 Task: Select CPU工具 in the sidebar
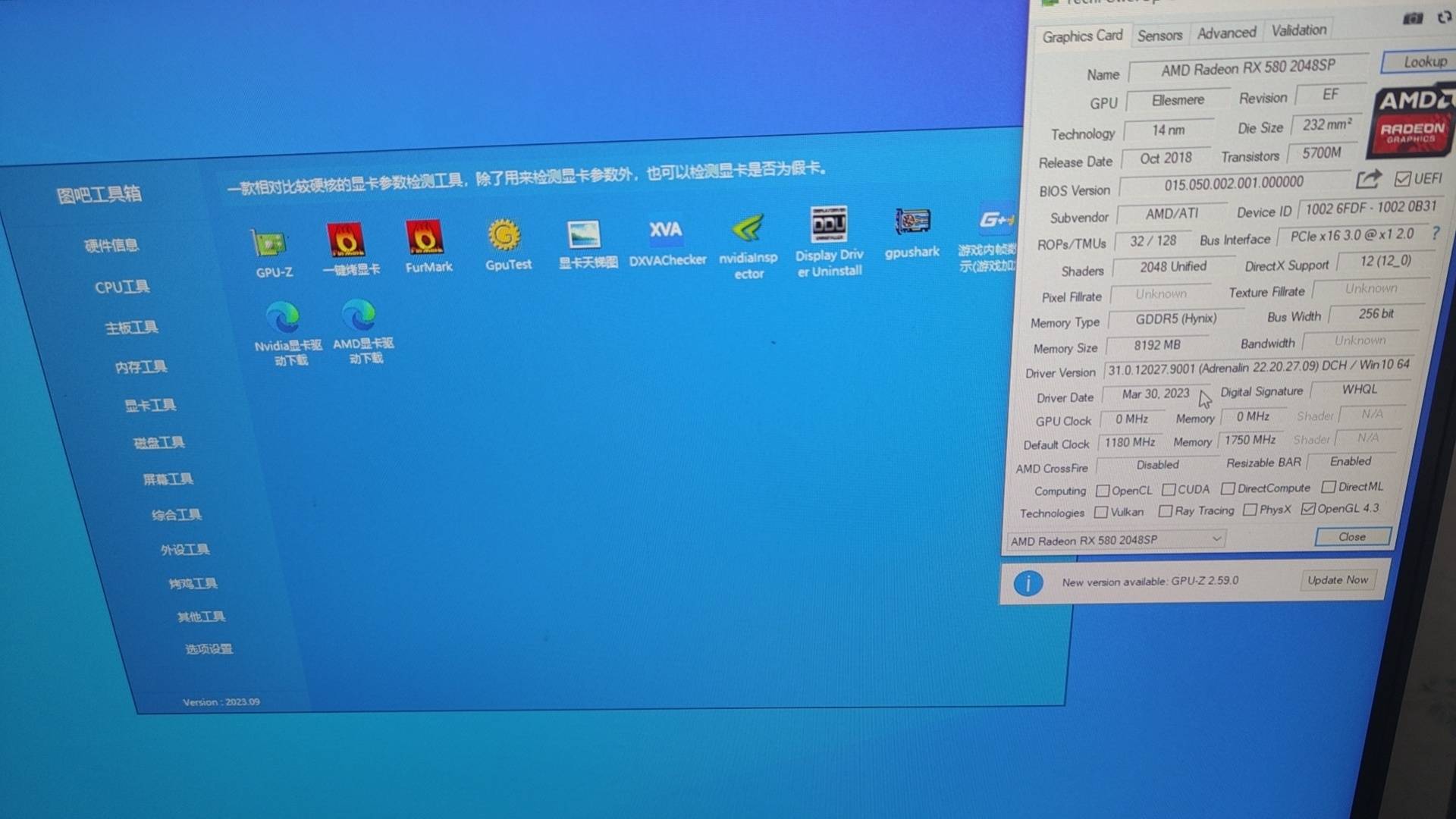click(122, 287)
